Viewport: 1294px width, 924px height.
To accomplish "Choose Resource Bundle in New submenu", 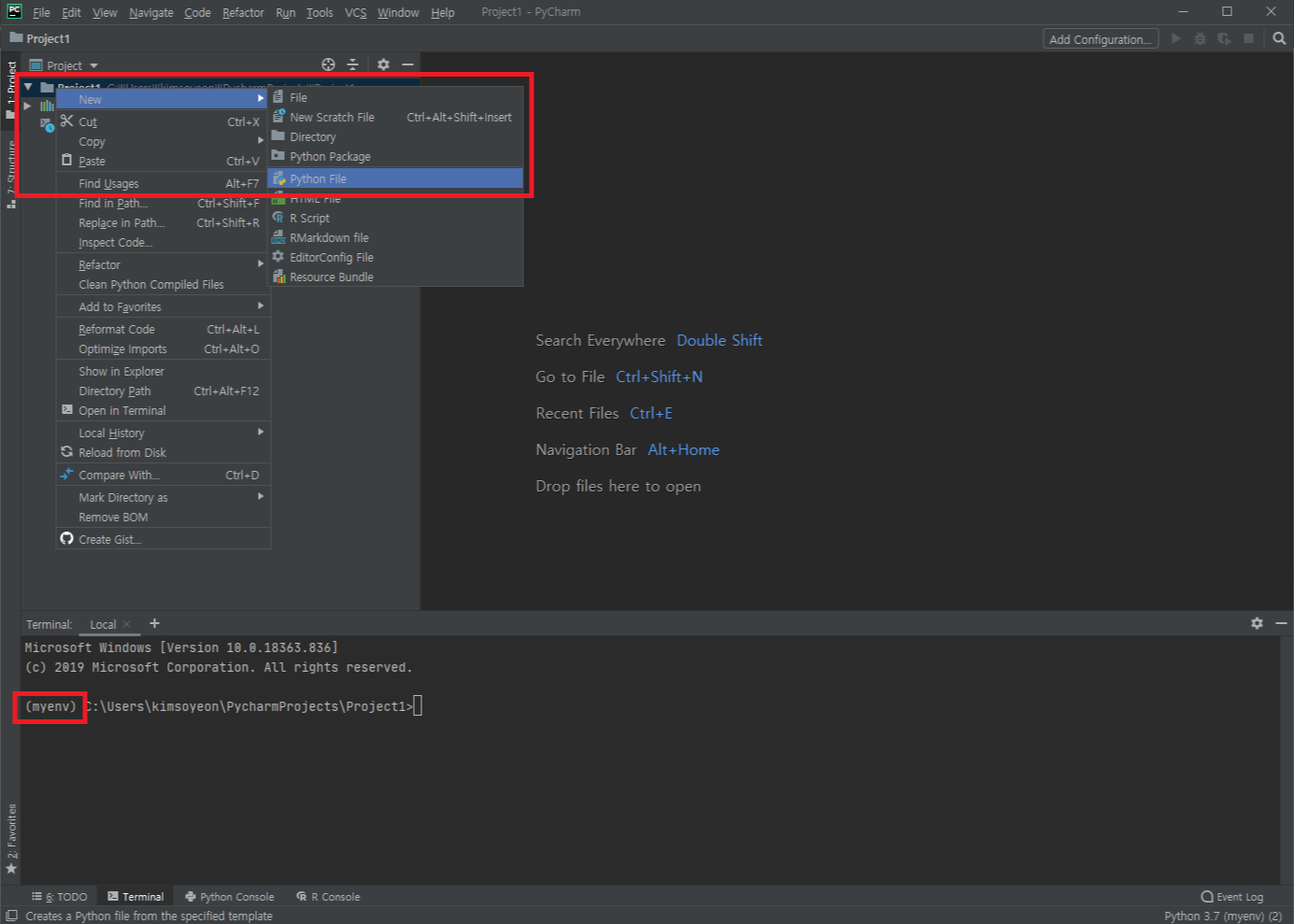I will tap(395, 277).
